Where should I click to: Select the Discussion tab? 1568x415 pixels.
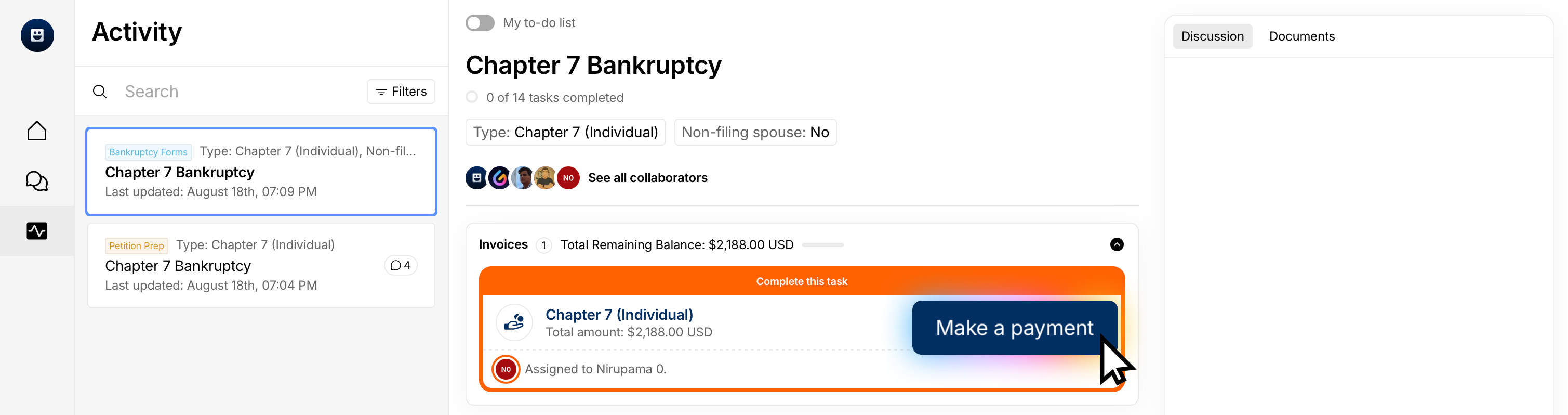point(1212,36)
